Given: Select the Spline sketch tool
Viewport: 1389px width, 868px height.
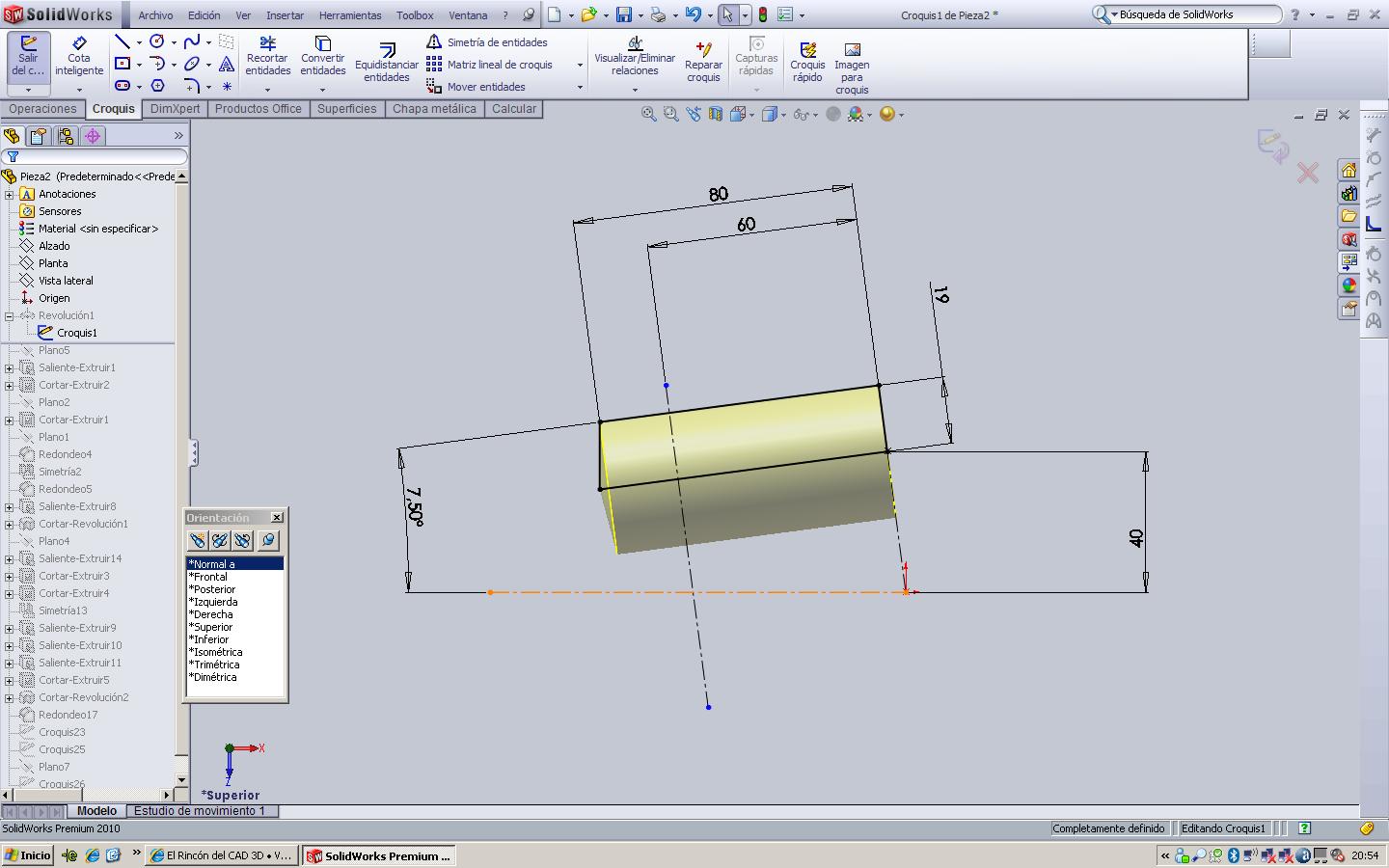Looking at the screenshot, I should [x=192, y=41].
